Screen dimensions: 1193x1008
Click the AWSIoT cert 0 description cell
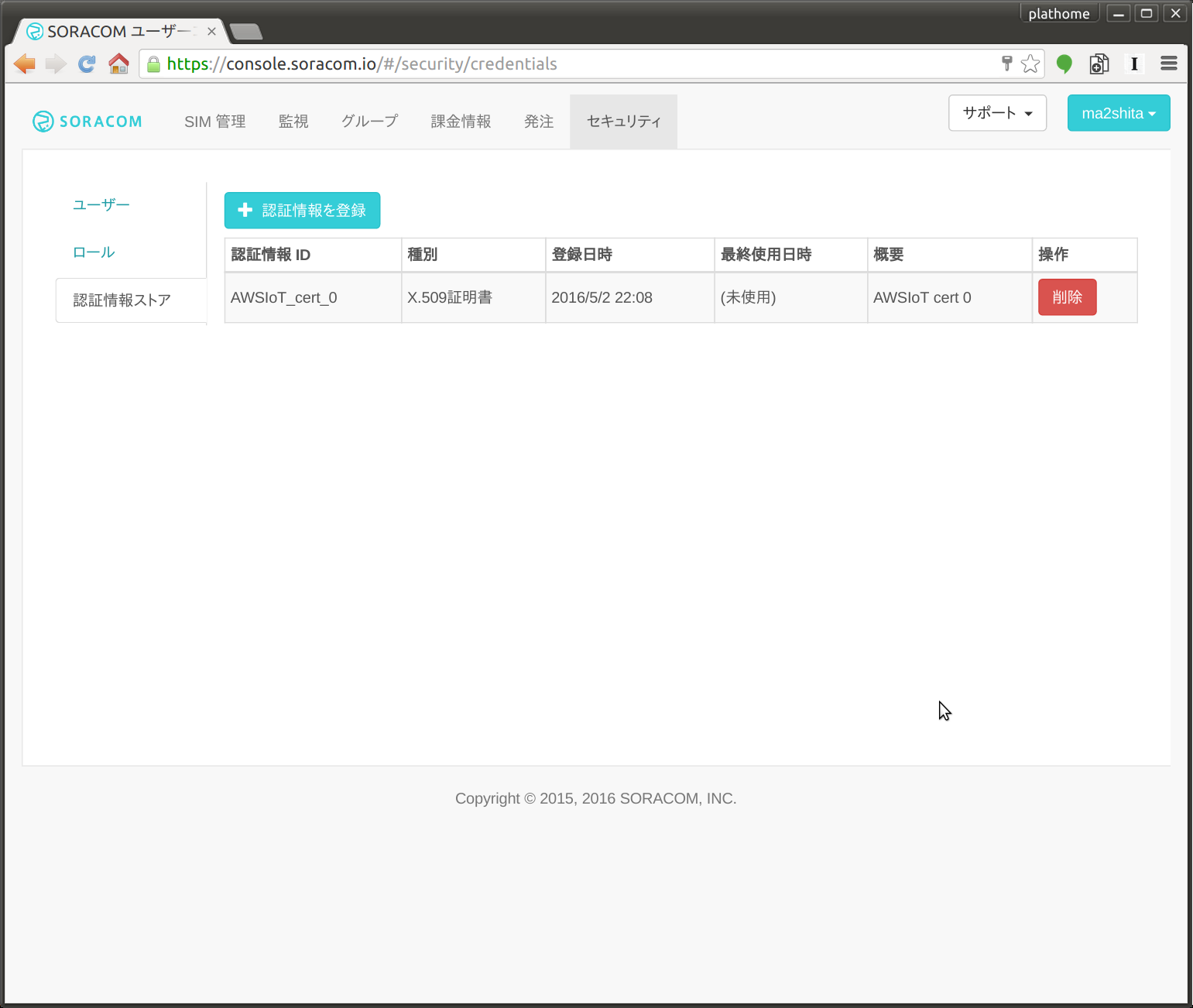[950, 297]
